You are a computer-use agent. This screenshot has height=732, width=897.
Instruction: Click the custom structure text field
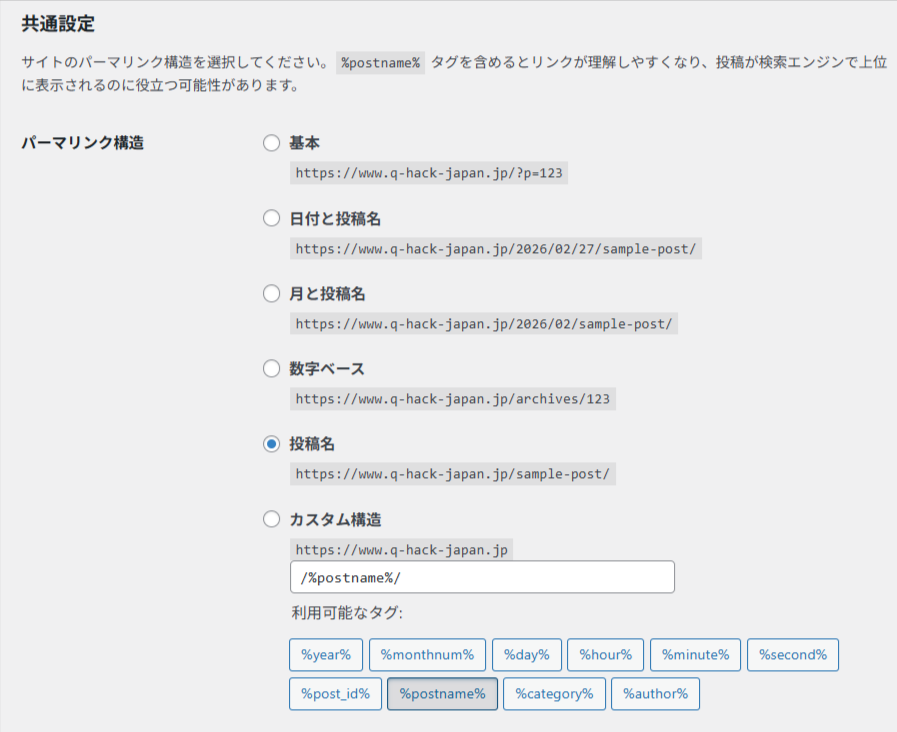click(482, 577)
